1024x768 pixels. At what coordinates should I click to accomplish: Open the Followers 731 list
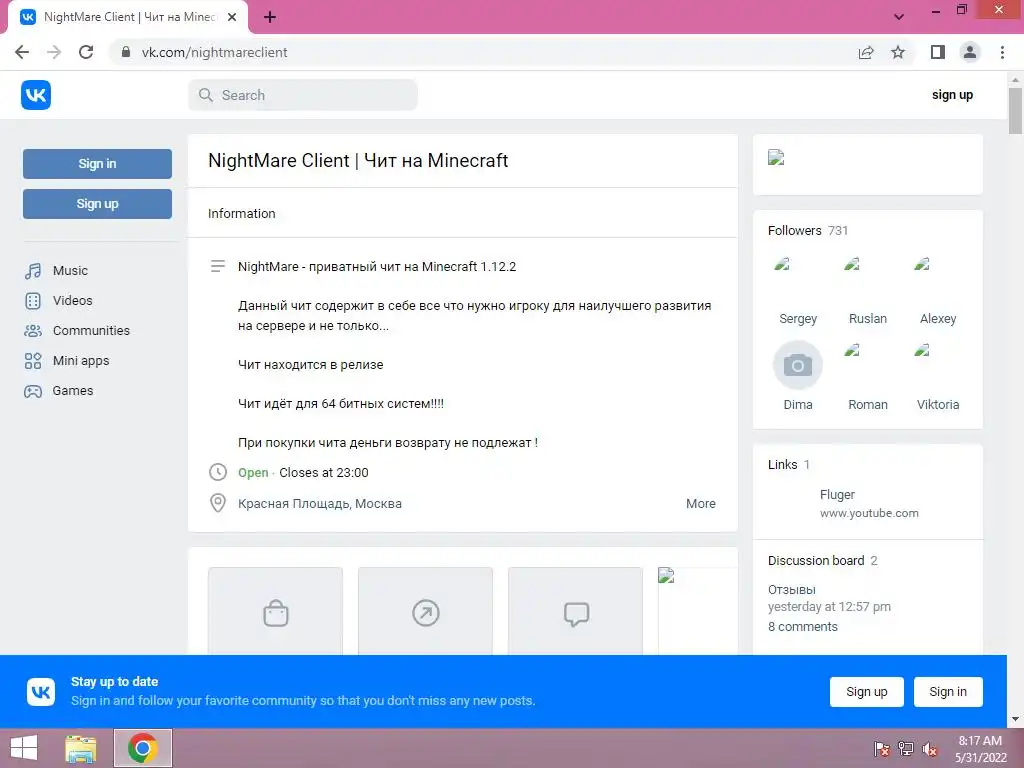[x=808, y=231]
